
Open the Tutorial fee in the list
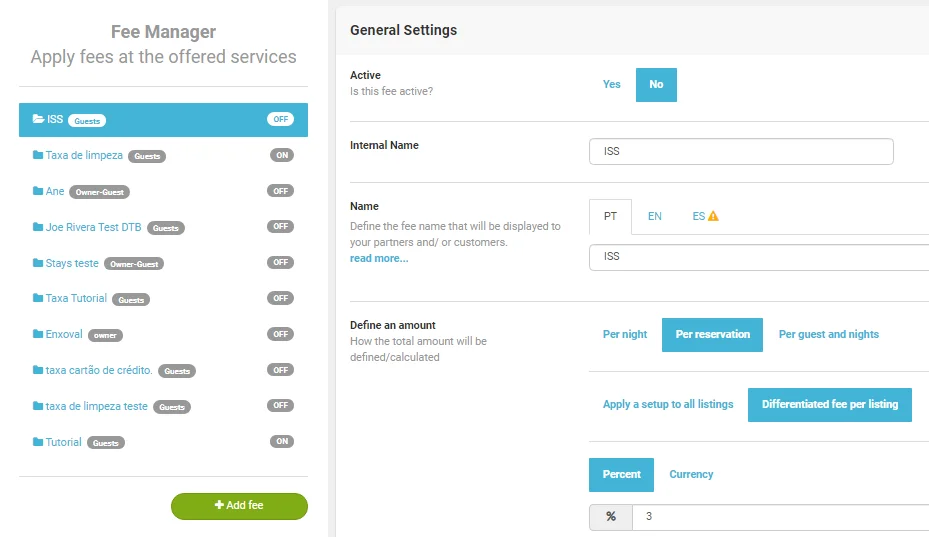coord(64,442)
